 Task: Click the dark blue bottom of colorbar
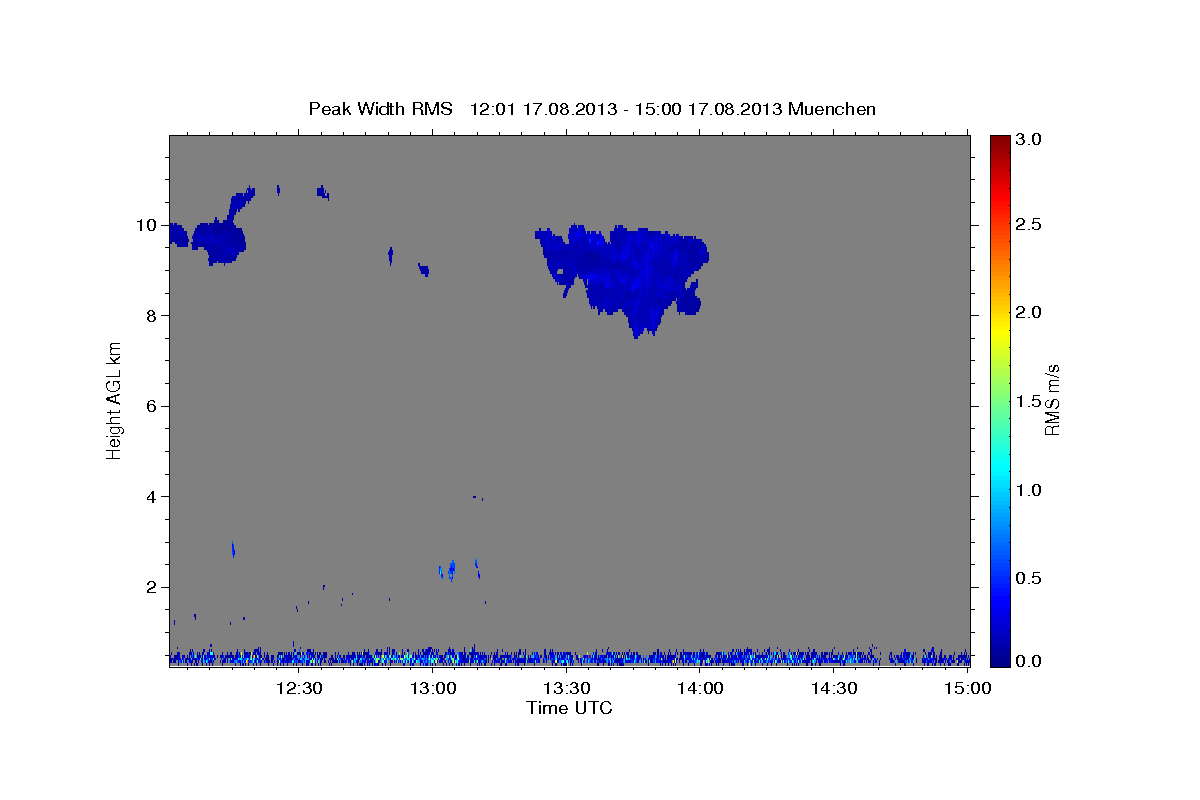coord(1000,655)
